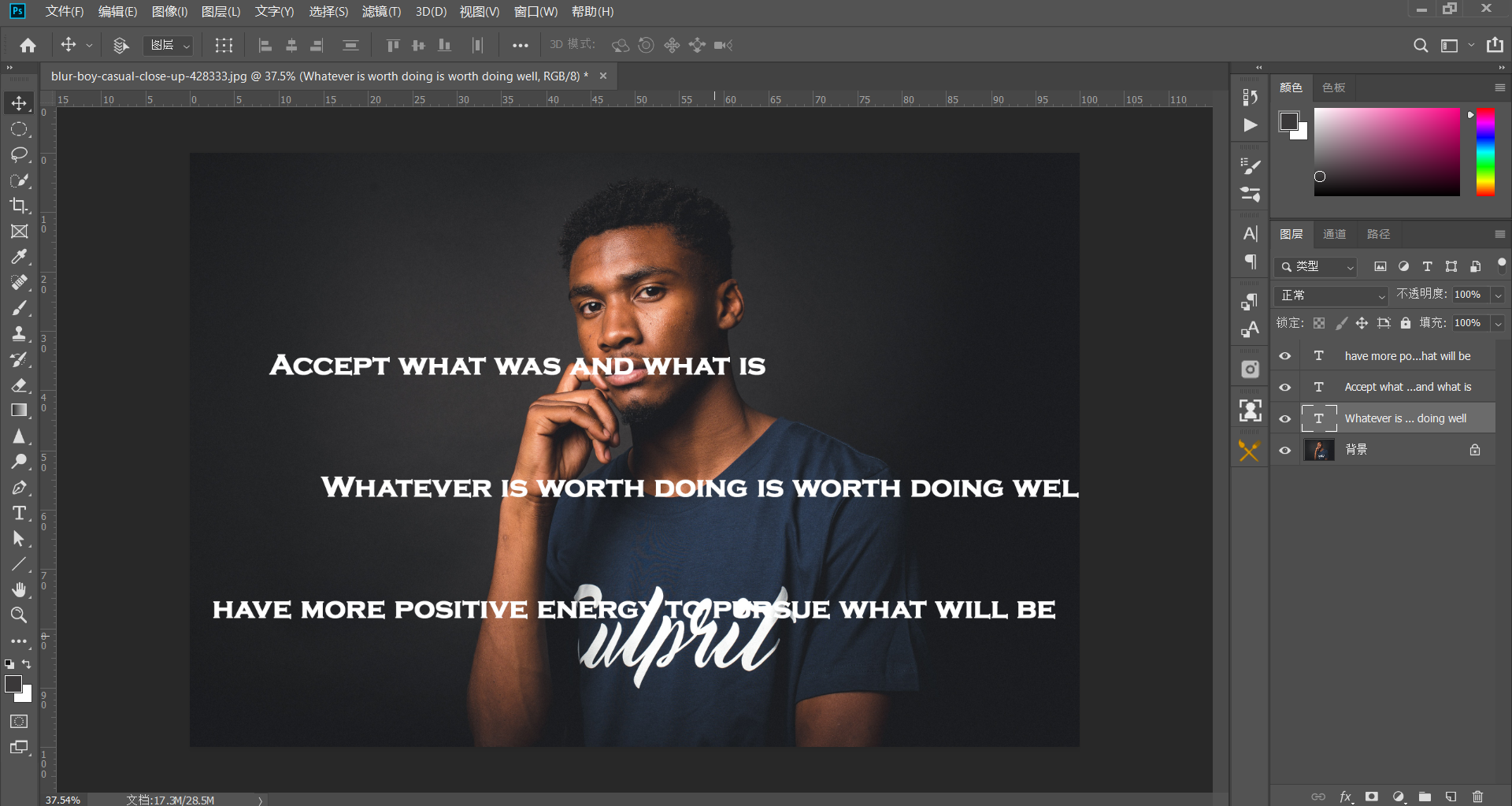Hide the 'have more po...hat will be' layer
The image size is (1512, 806).
click(1285, 356)
